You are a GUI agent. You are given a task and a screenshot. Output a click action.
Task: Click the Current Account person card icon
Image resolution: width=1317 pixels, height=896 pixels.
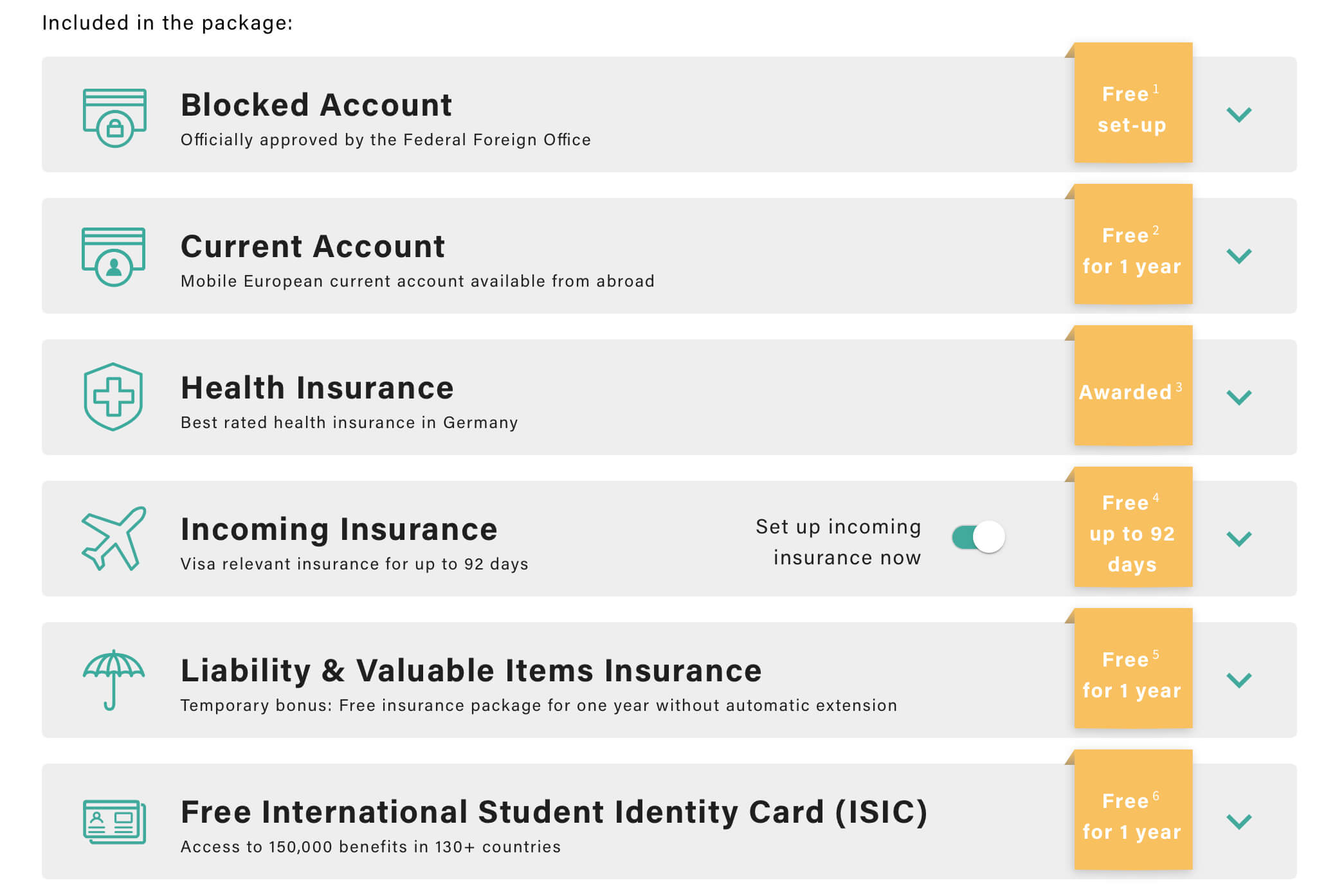pos(113,256)
